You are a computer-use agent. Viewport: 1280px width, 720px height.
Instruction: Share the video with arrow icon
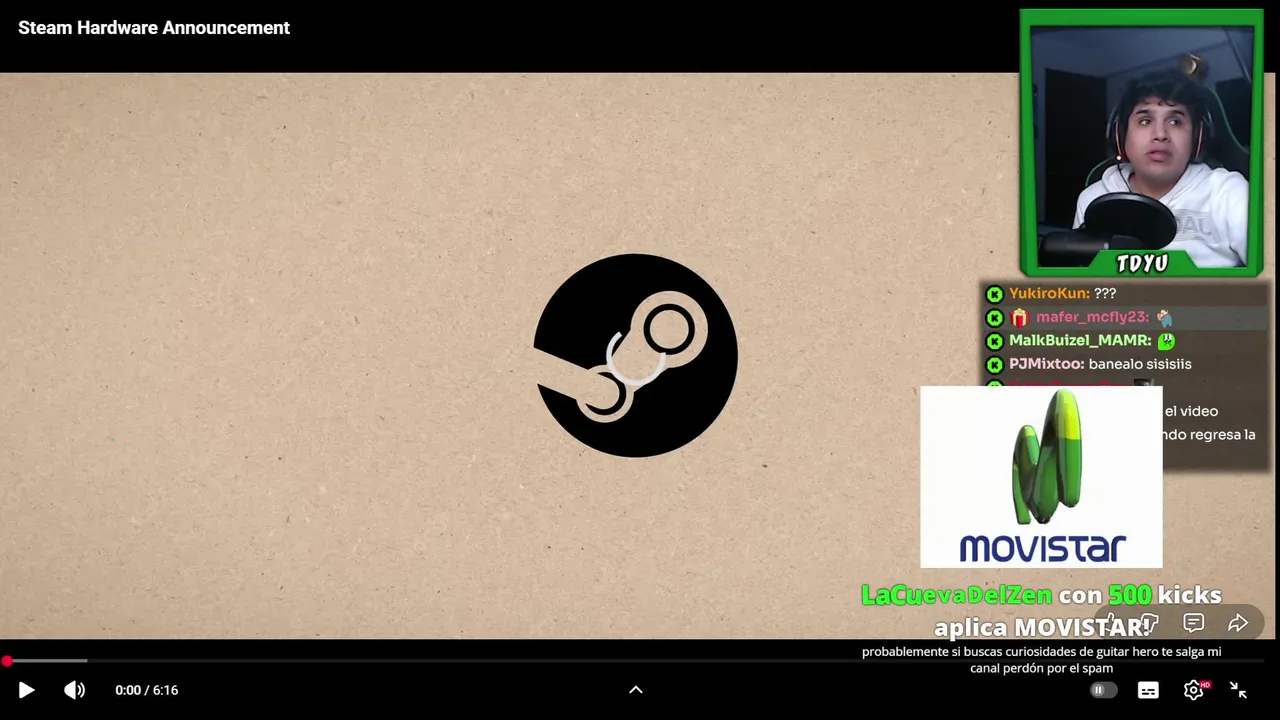point(1238,623)
